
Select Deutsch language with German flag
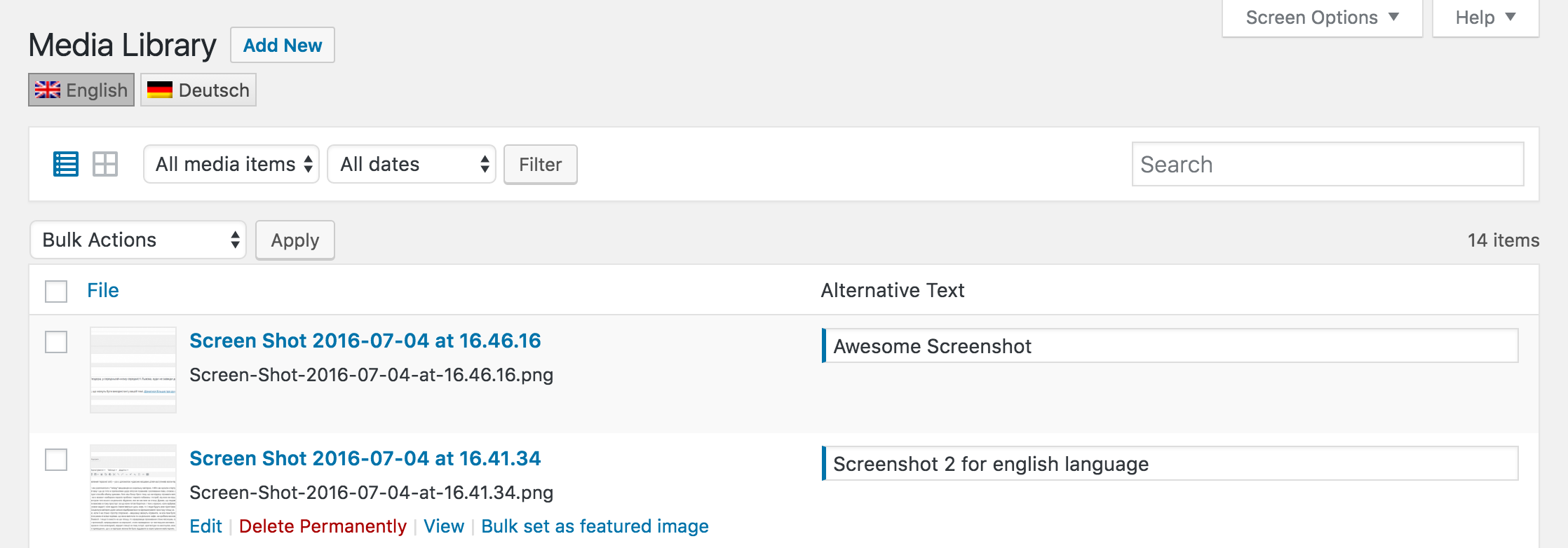(198, 90)
